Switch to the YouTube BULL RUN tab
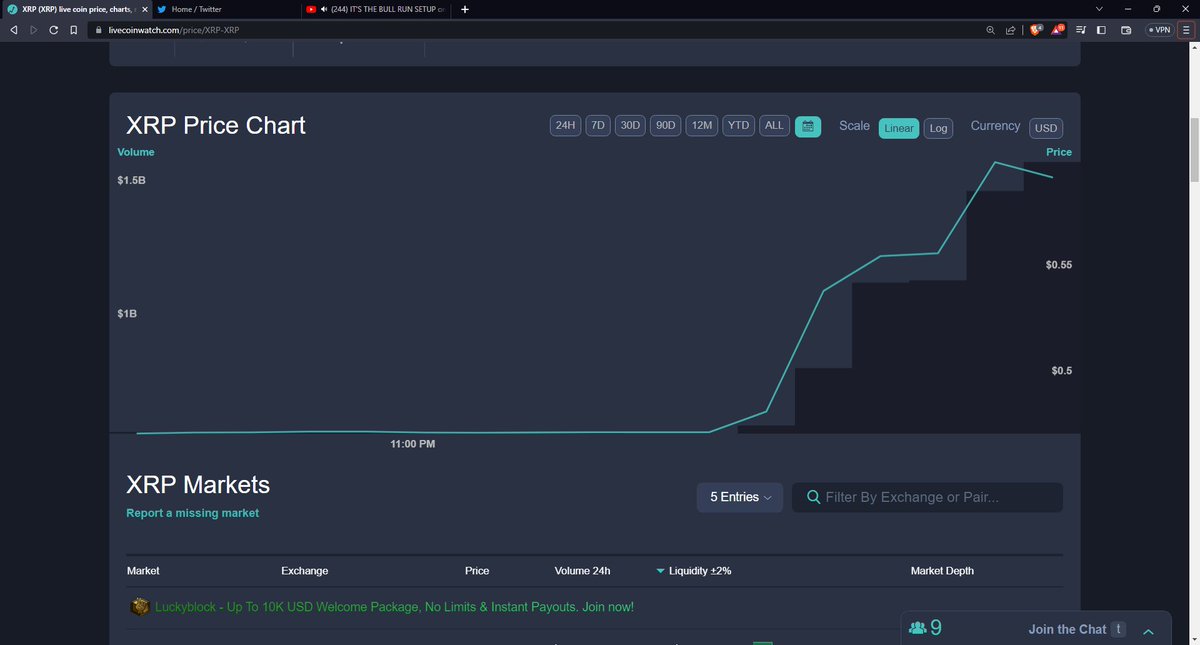 click(375, 9)
